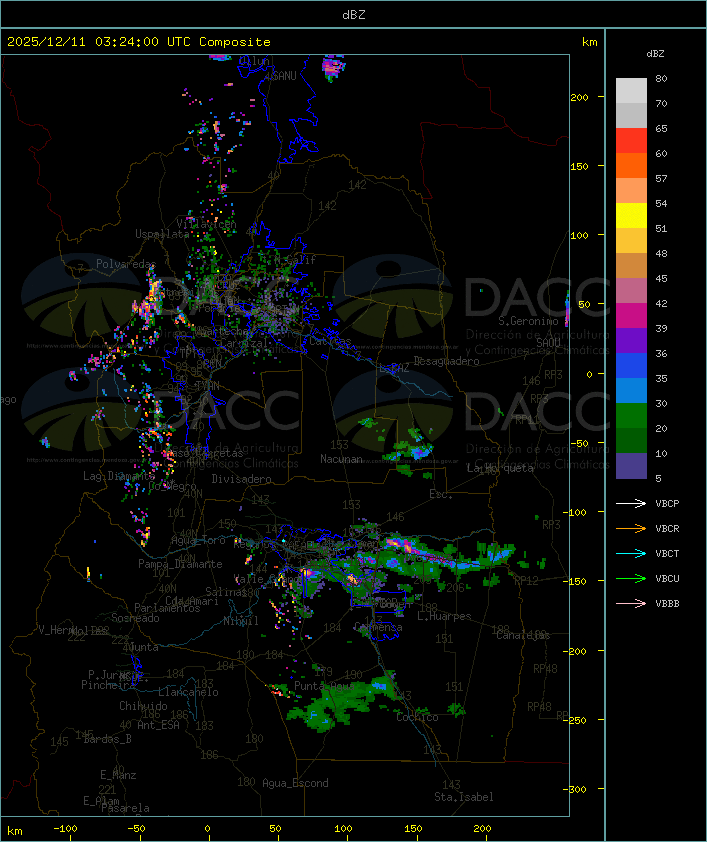Click the Nihuil place label
The width and height of the screenshot is (707, 842).
(241, 621)
